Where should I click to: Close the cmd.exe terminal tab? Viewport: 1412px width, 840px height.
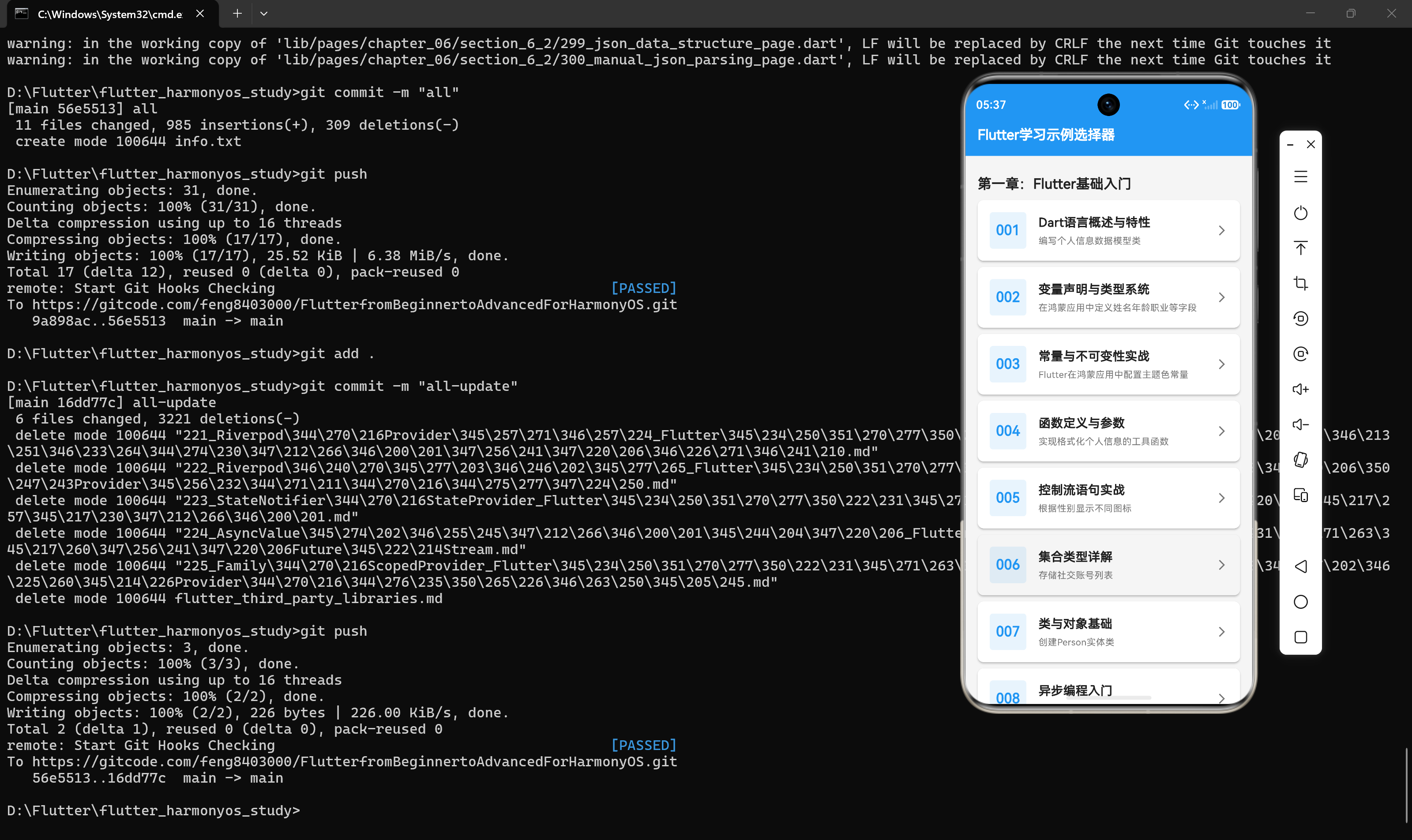point(200,14)
